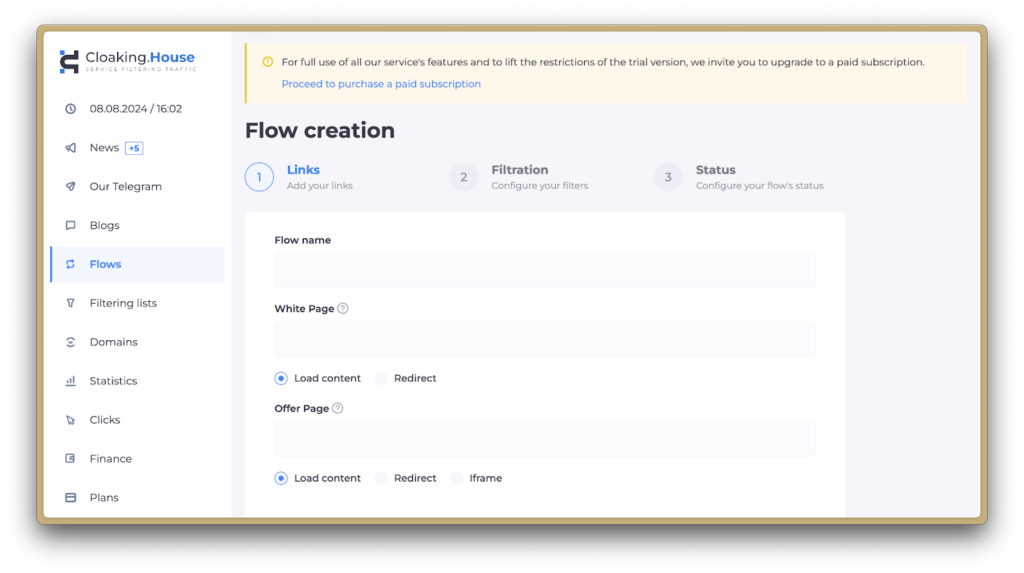Click the Clicks cursor icon
The height and width of the screenshot is (573, 1024).
coord(70,420)
